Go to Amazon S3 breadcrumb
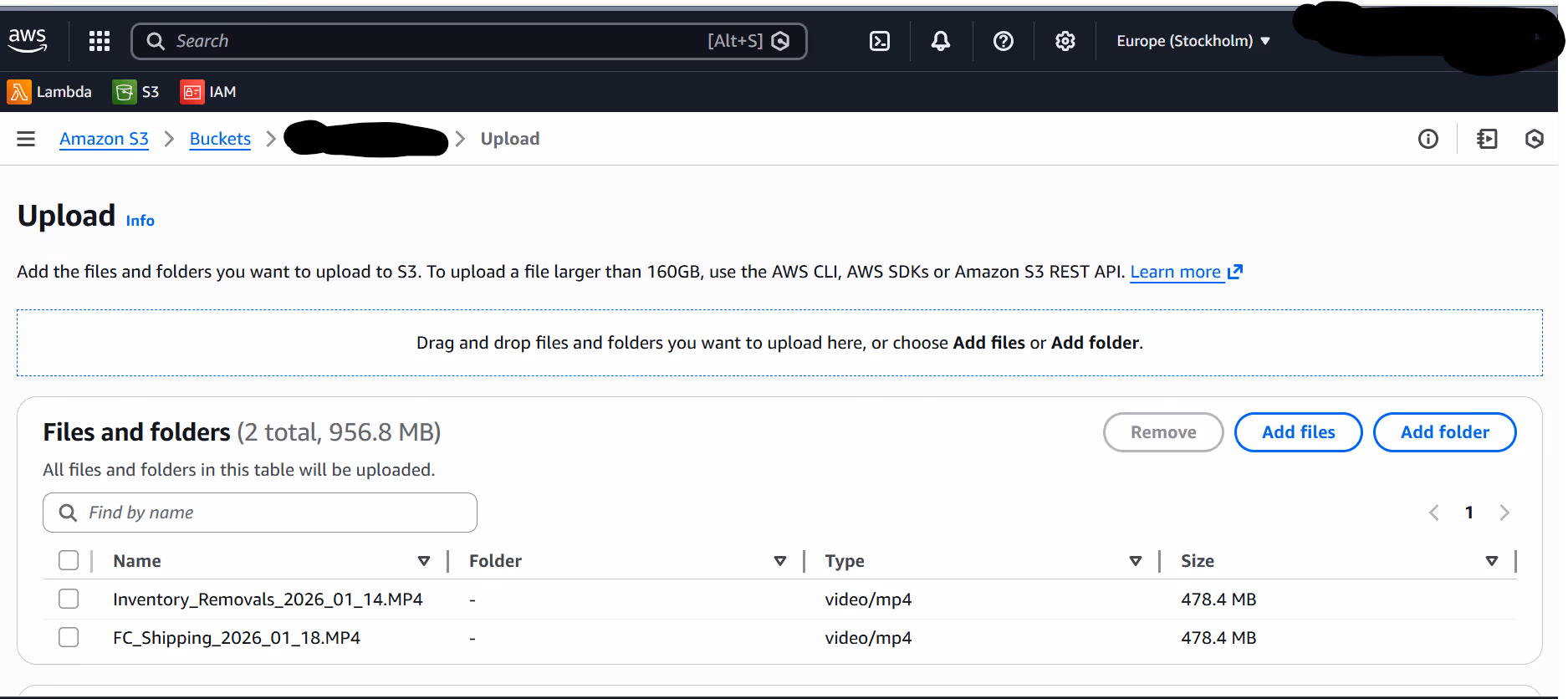This screenshot has width=1568, height=699. point(104,139)
